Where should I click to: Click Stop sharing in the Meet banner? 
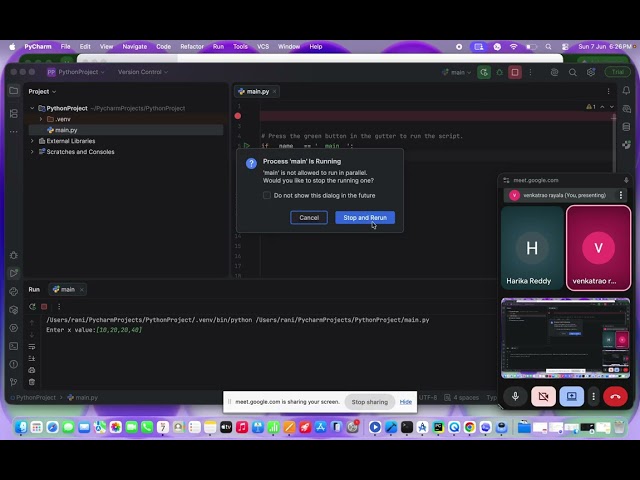pos(369,402)
